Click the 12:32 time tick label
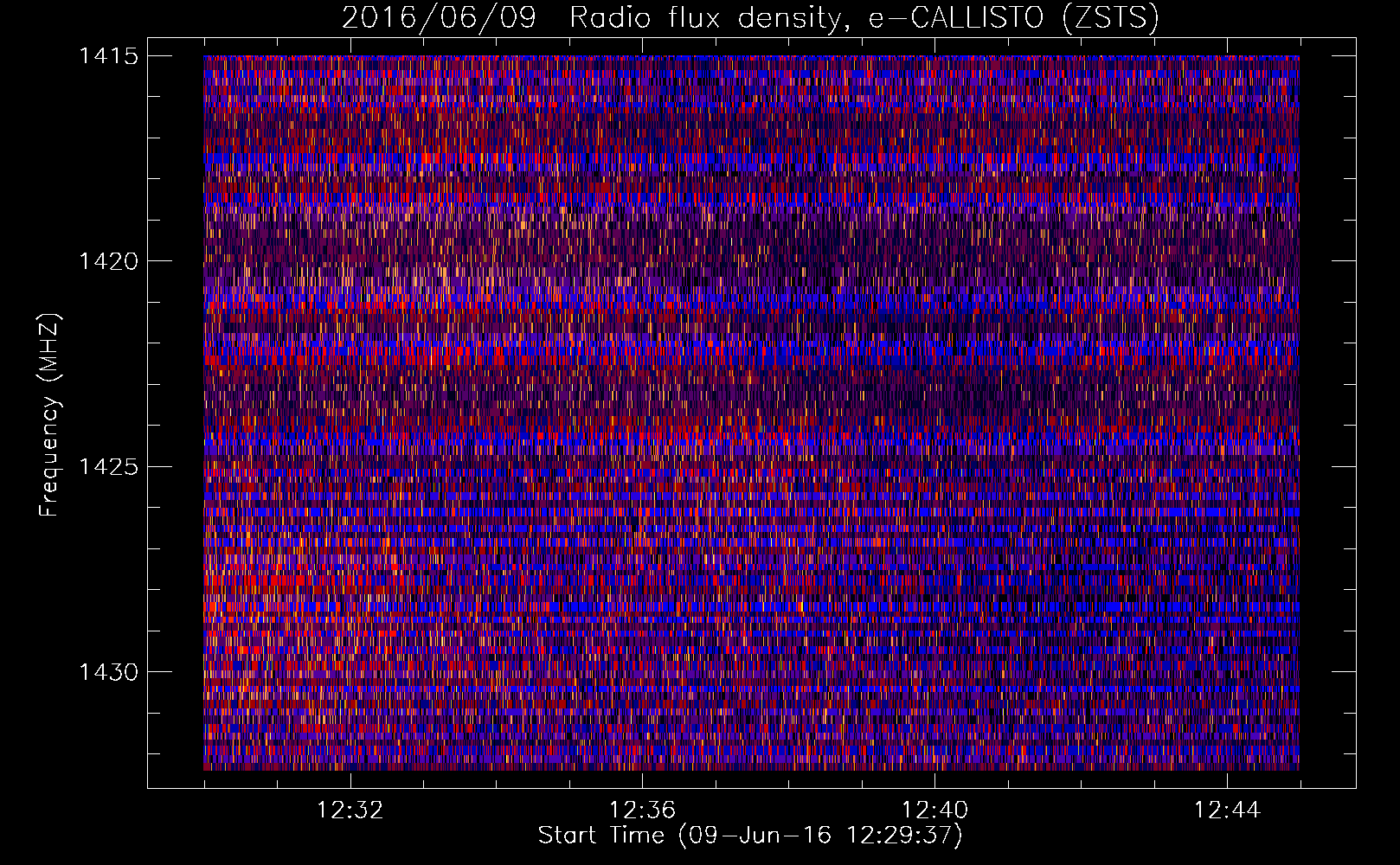1400x865 pixels. coord(350,811)
